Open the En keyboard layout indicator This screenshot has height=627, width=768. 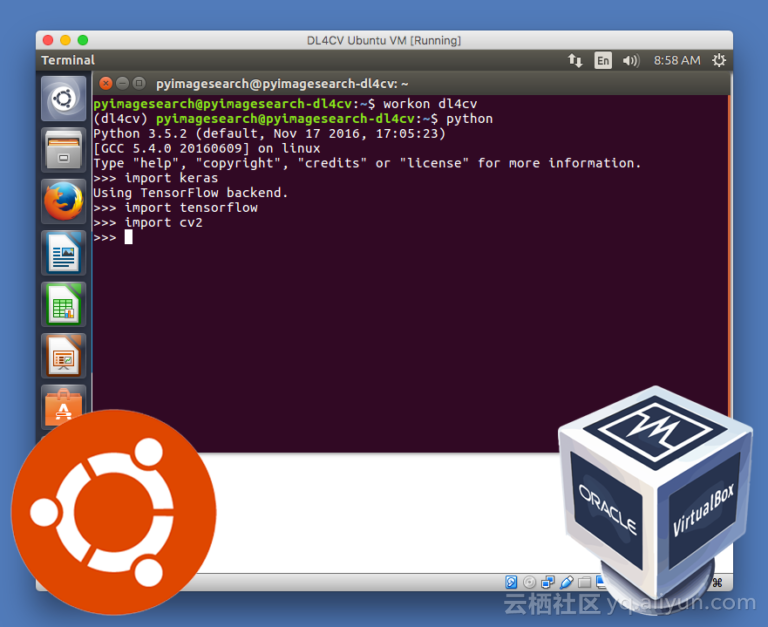coord(603,61)
